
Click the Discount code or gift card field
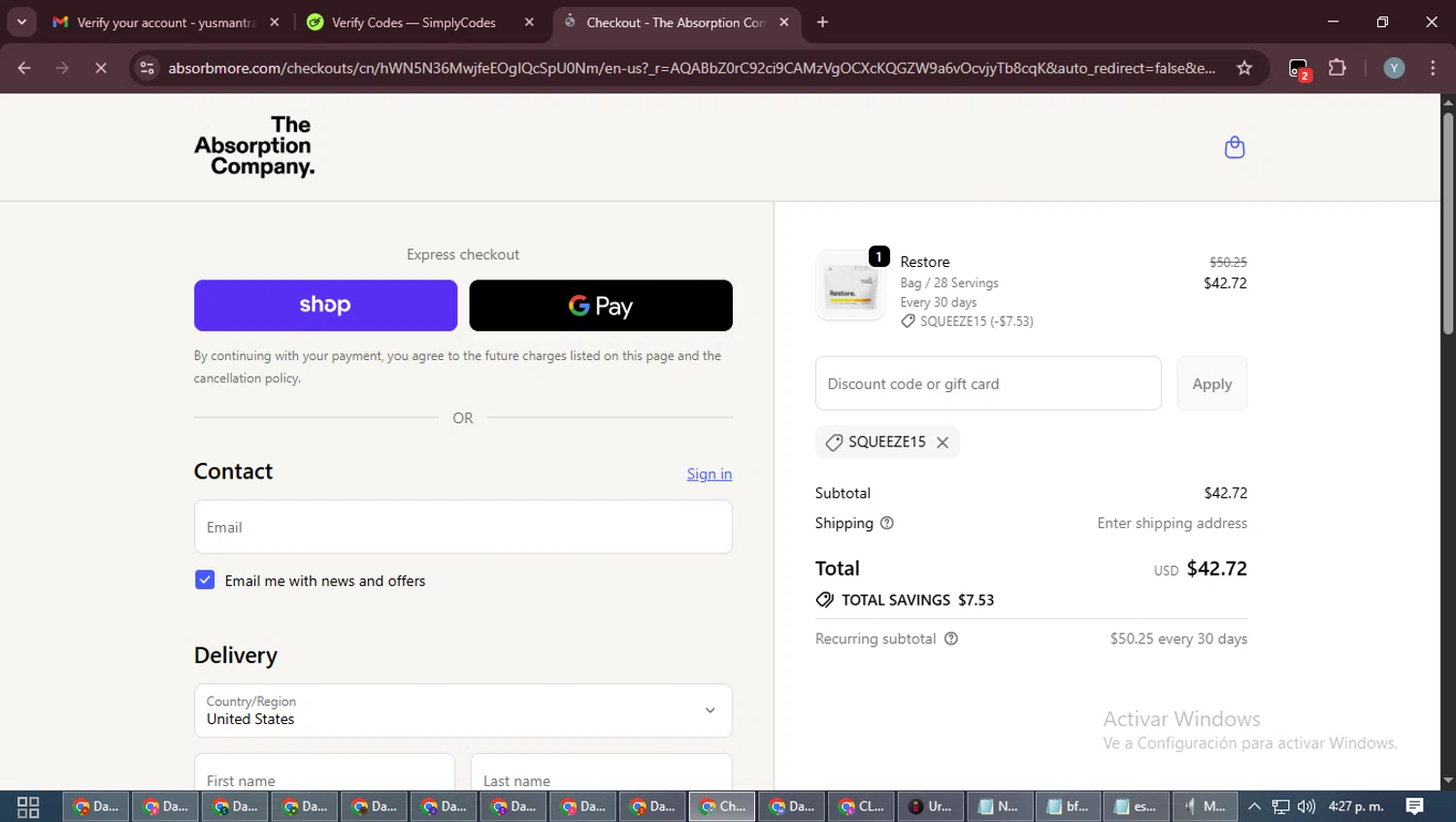[988, 383]
